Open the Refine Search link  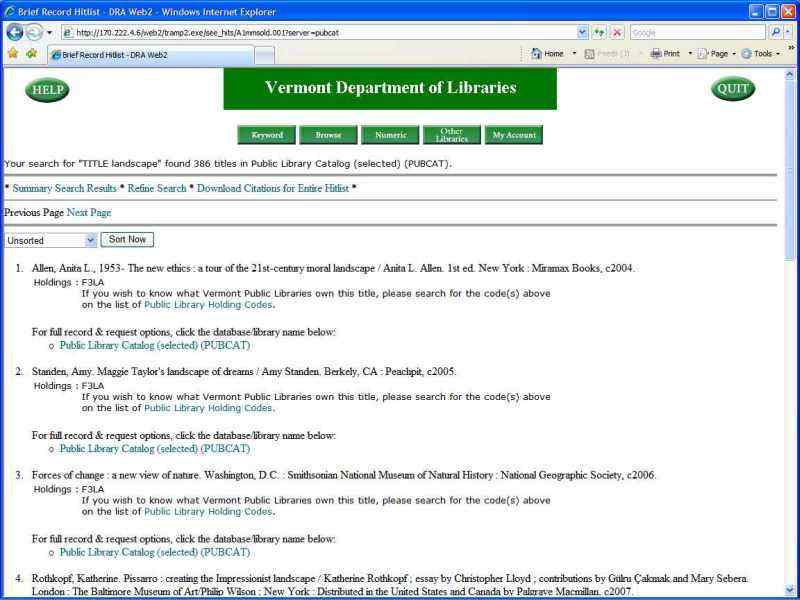(157, 188)
